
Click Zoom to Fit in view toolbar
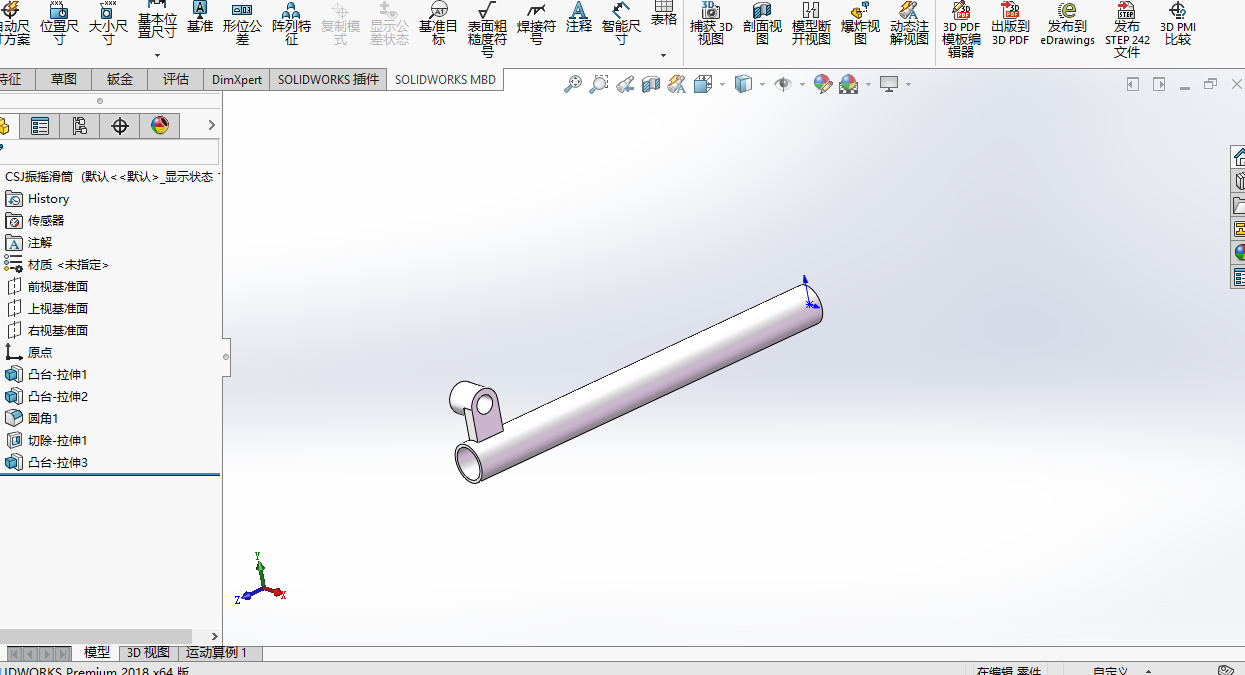(x=573, y=85)
